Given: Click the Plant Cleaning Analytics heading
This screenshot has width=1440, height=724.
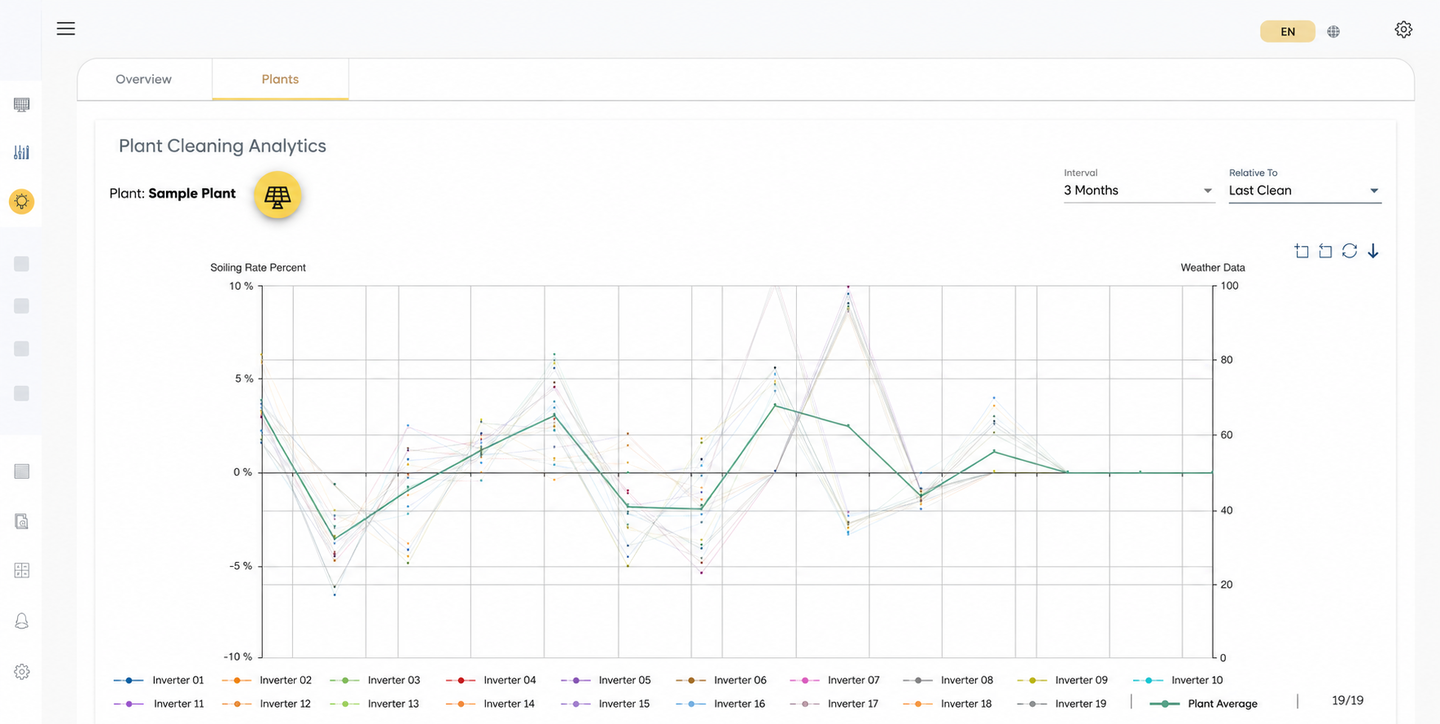Looking at the screenshot, I should [222, 146].
